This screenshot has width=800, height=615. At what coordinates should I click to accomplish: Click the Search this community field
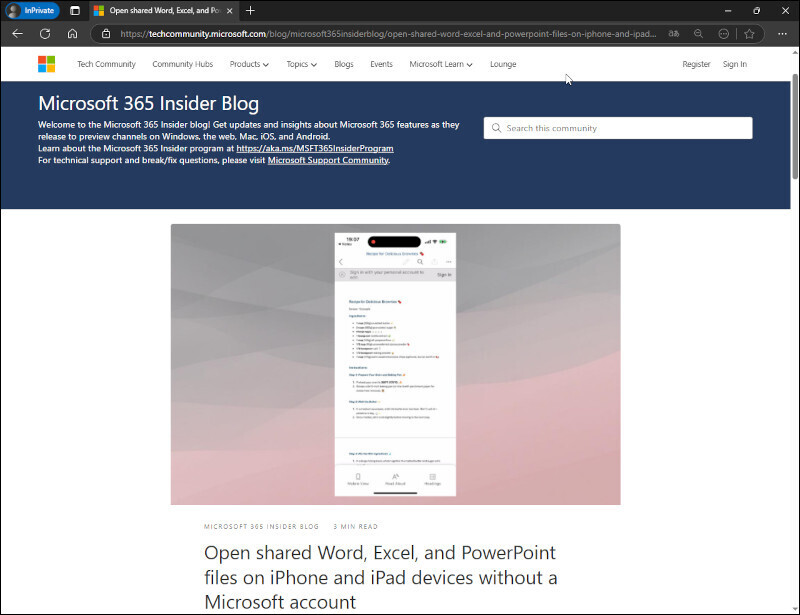pyautogui.click(x=618, y=128)
